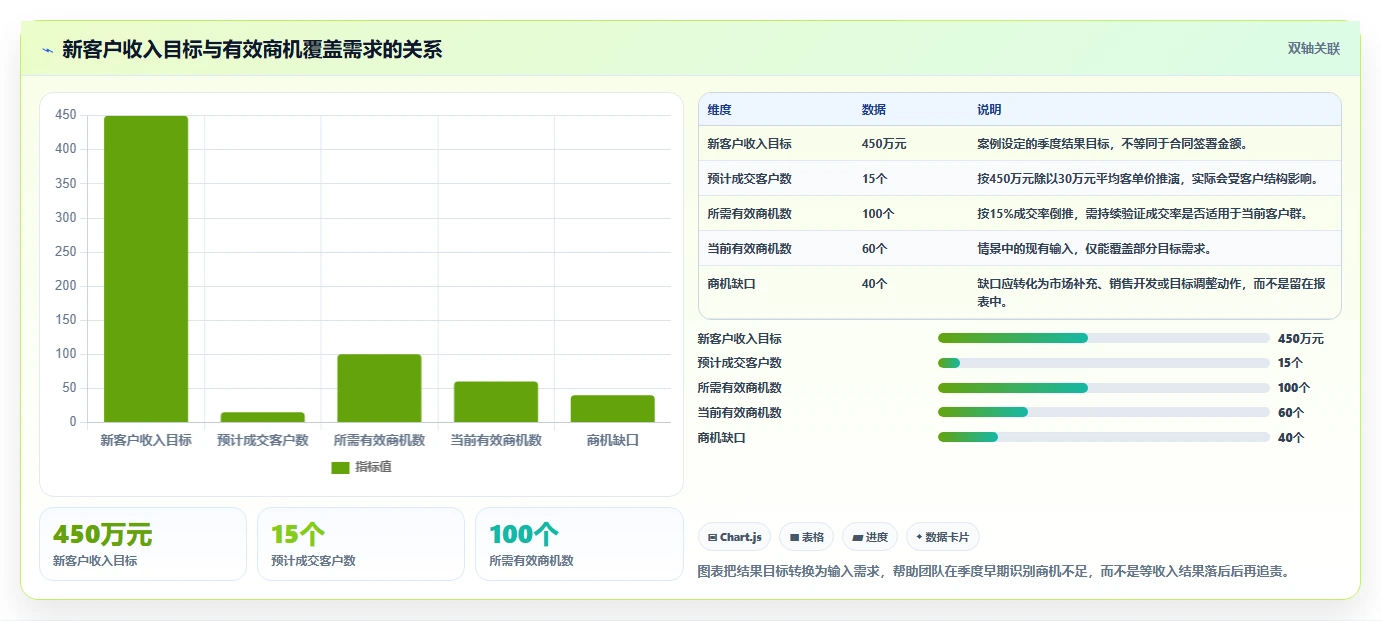Click the description starting 缺口应转化为市场补充
1381x621 pixels.
(x=1152, y=293)
